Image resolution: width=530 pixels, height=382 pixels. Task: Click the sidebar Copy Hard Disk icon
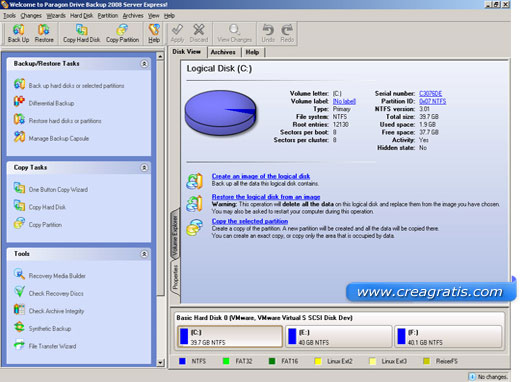pyautogui.click(x=19, y=206)
